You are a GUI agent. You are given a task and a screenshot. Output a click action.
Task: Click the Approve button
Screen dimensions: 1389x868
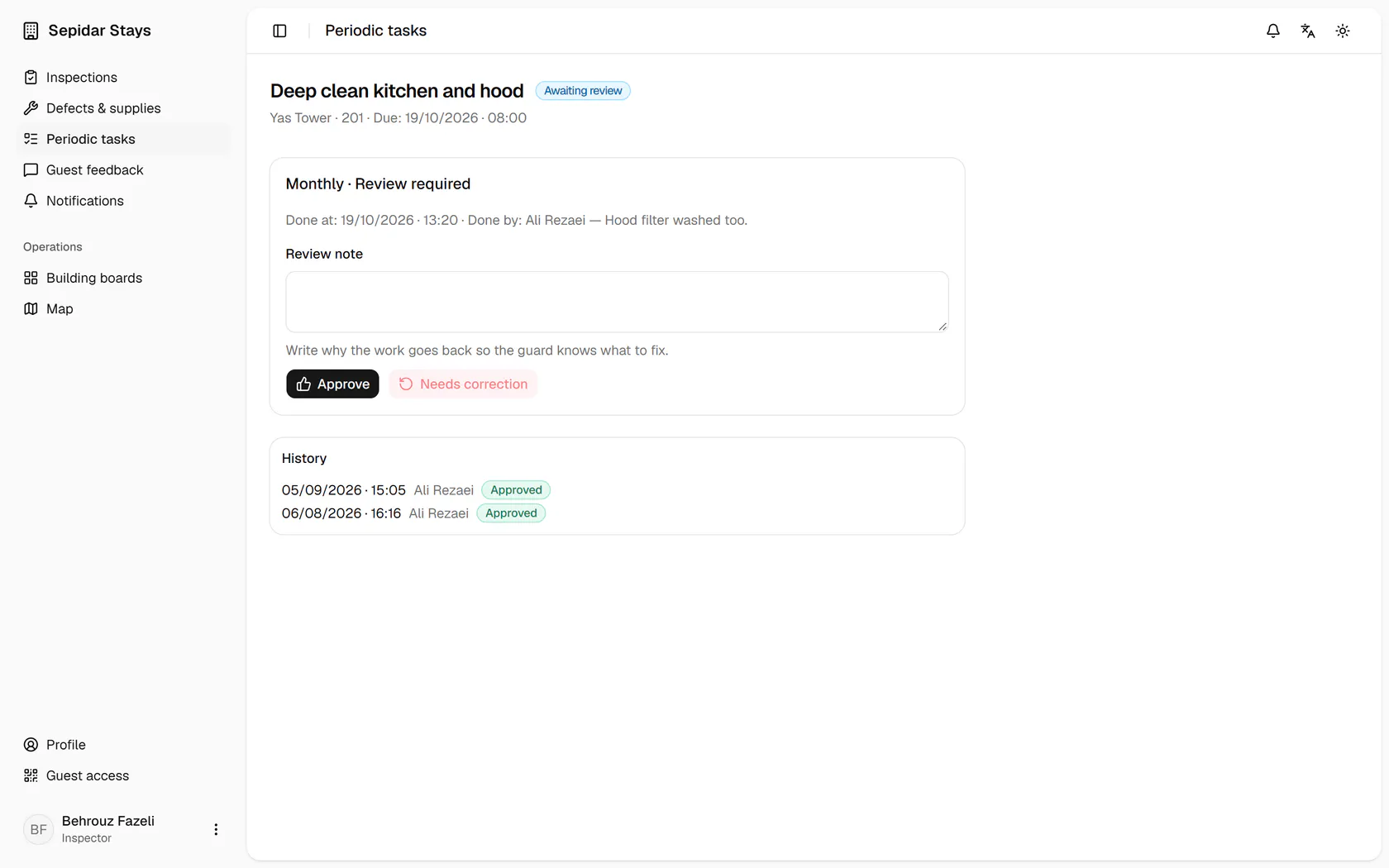[332, 384]
